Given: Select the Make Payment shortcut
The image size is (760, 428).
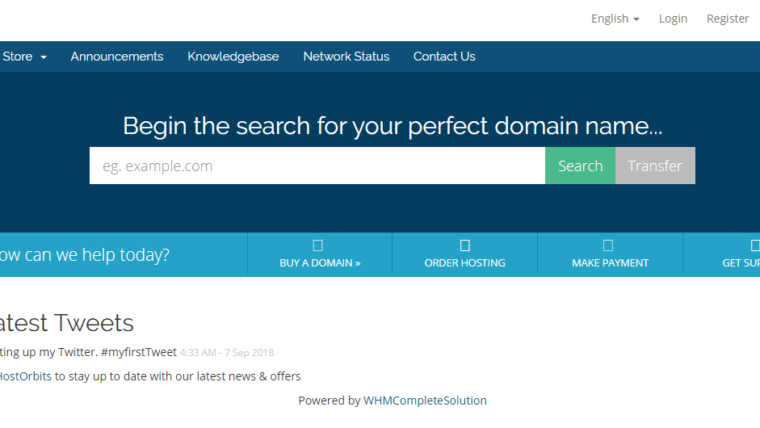Looking at the screenshot, I should pos(610,254).
